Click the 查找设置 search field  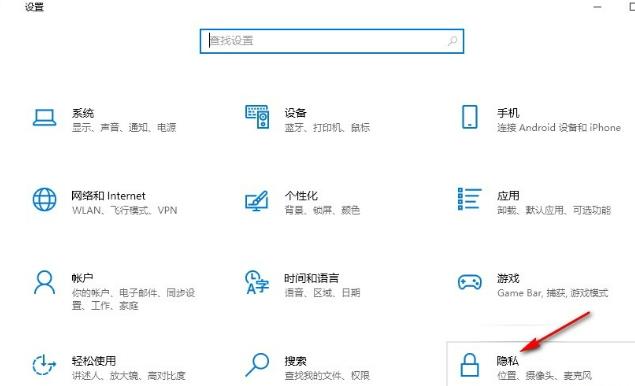[332, 41]
